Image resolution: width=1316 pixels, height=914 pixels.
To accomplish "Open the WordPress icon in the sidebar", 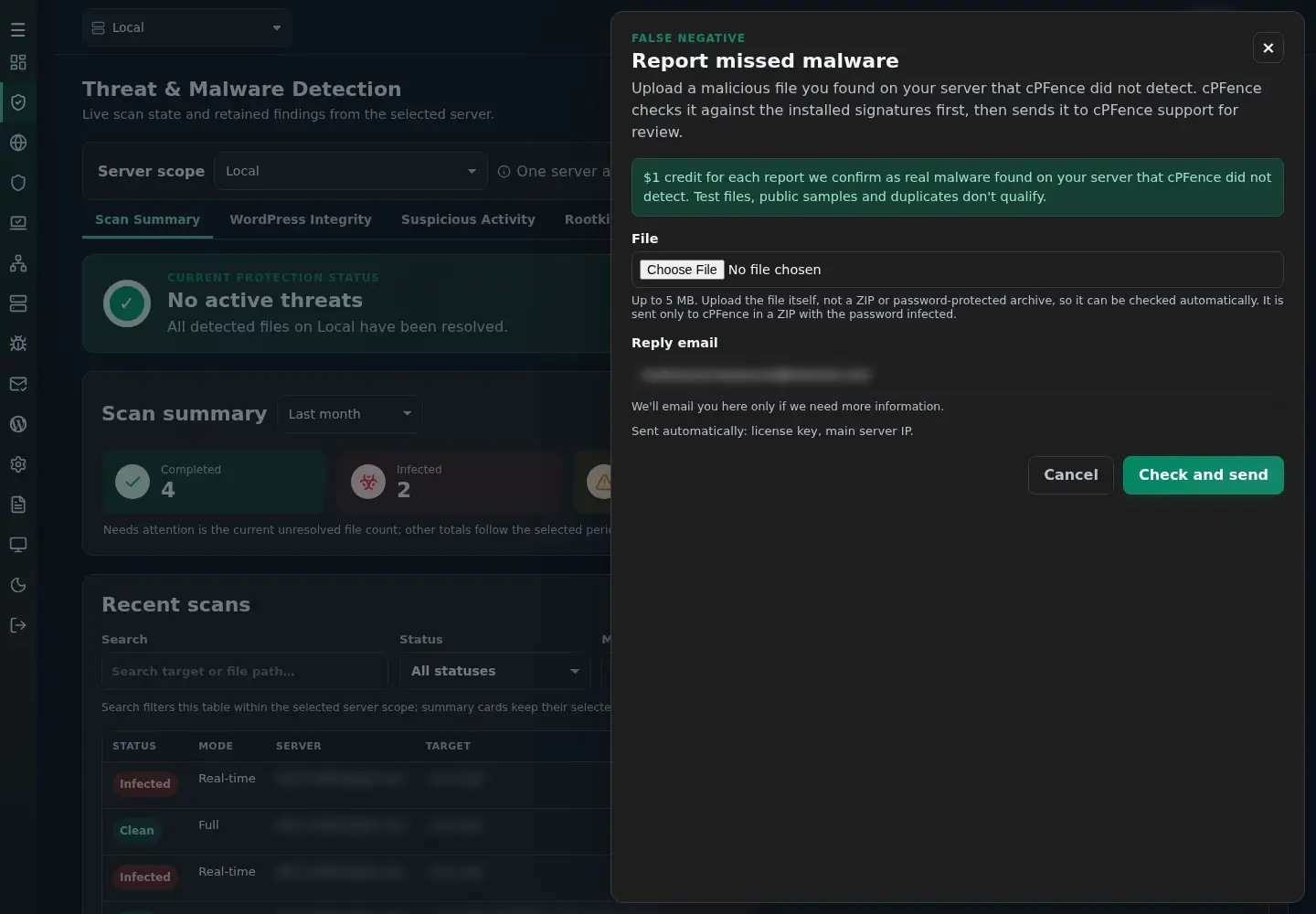I will 18,424.
